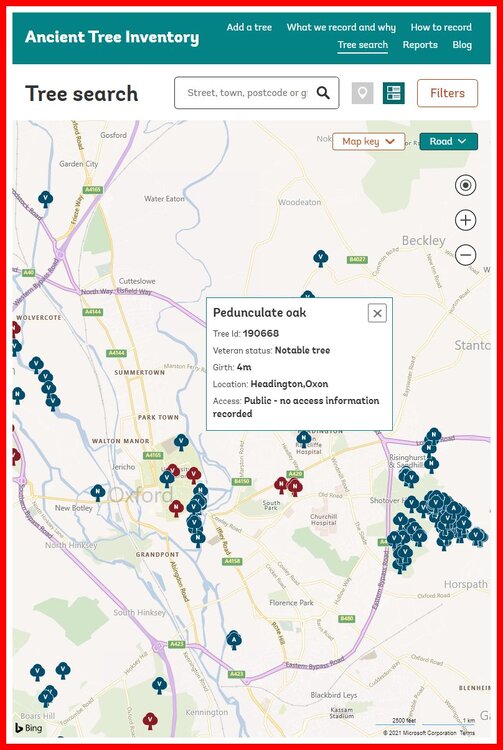
Task: Select the tree marker below B4027 Woodeaton
Action: pyautogui.click(x=321, y=258)
